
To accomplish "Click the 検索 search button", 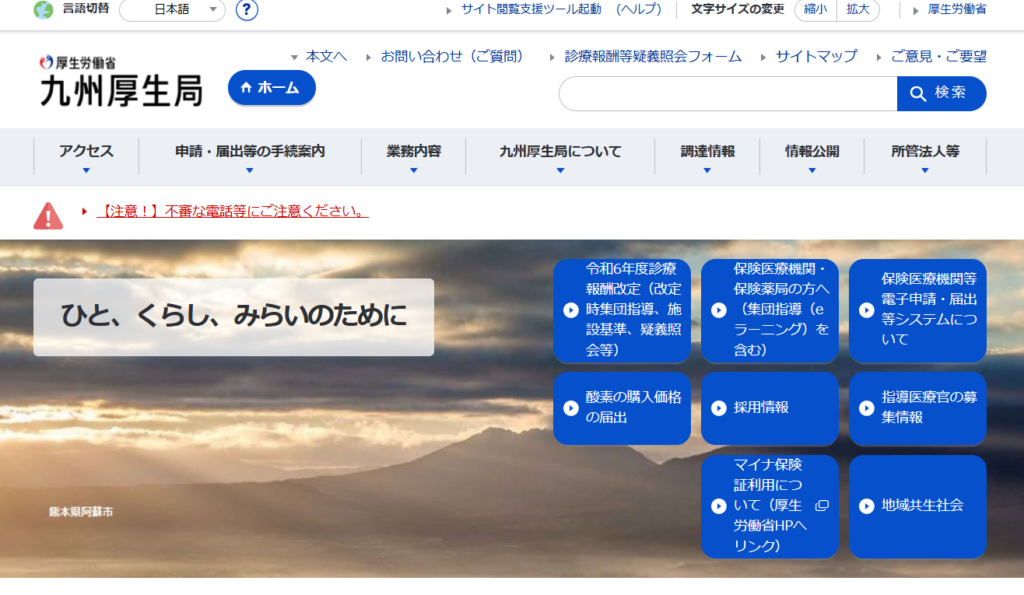I will click(x=942, y=93).
